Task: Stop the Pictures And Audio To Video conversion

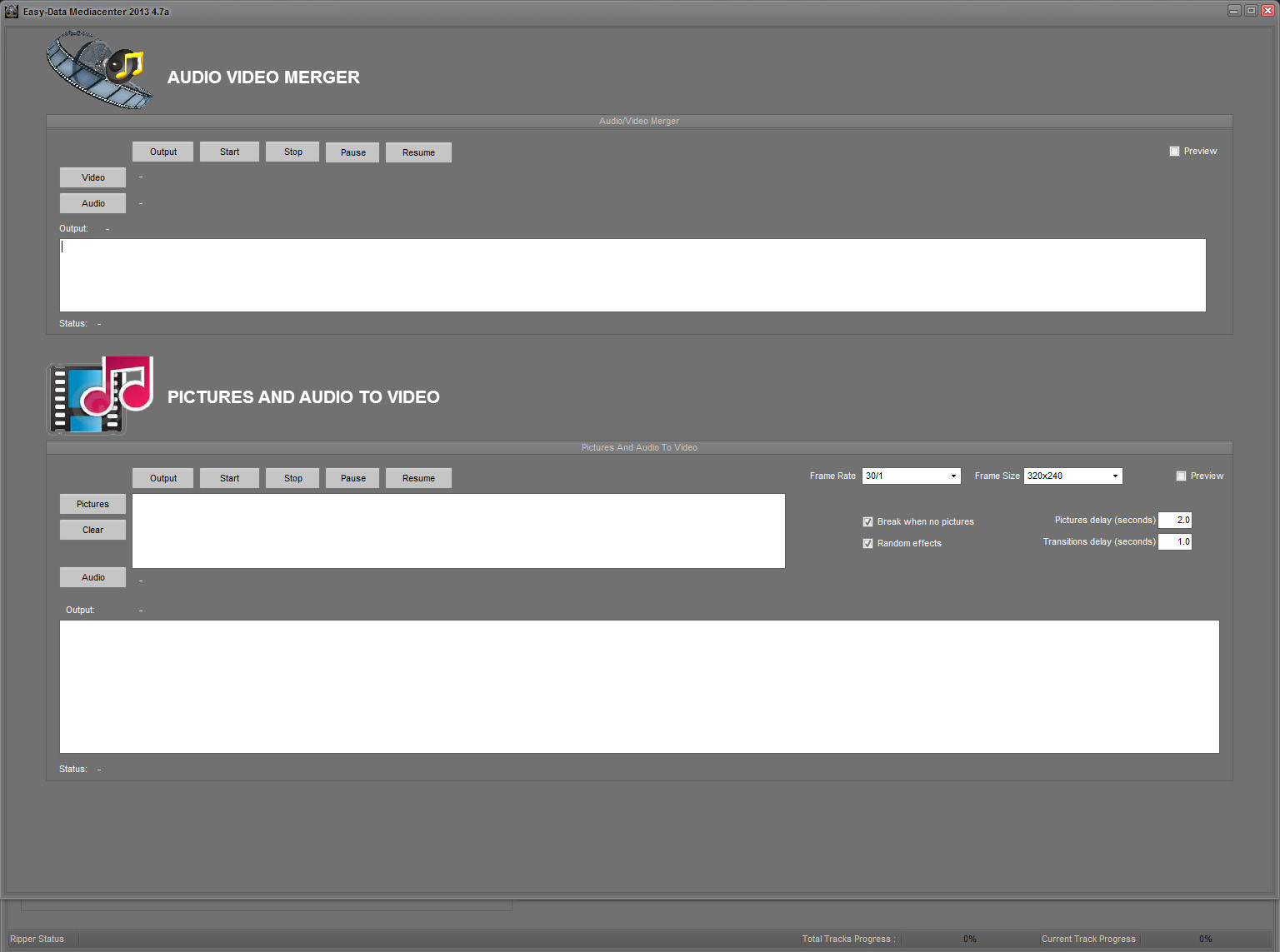Action: [292, 478]
